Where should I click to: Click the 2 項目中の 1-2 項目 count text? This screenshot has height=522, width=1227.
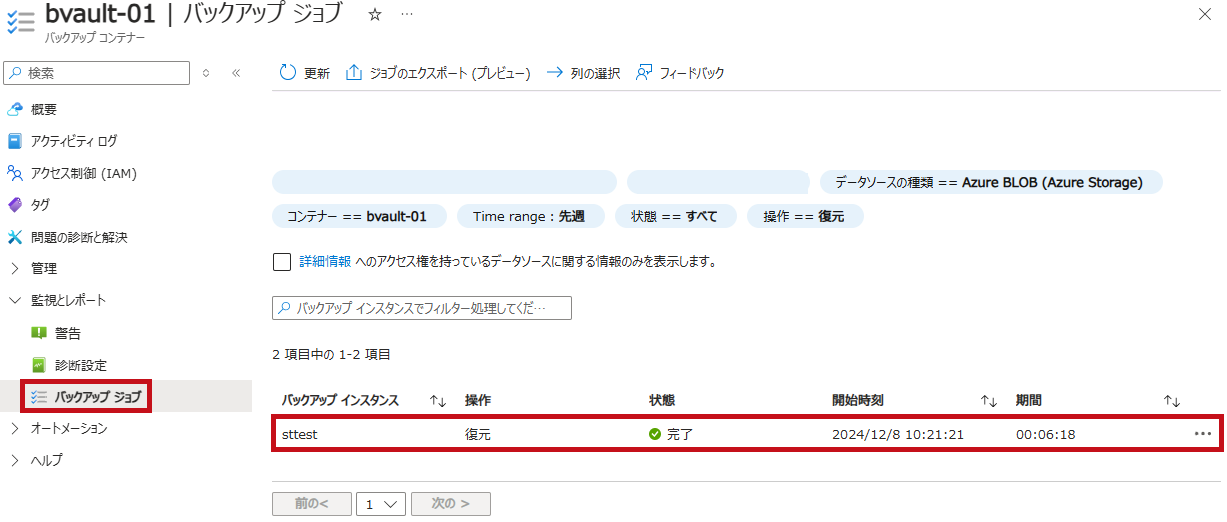pyautogui.click(x=331, y=355)
